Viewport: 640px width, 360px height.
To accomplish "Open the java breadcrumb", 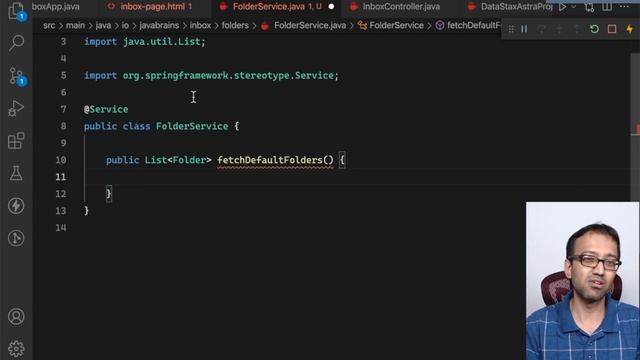I will [103, 25].
